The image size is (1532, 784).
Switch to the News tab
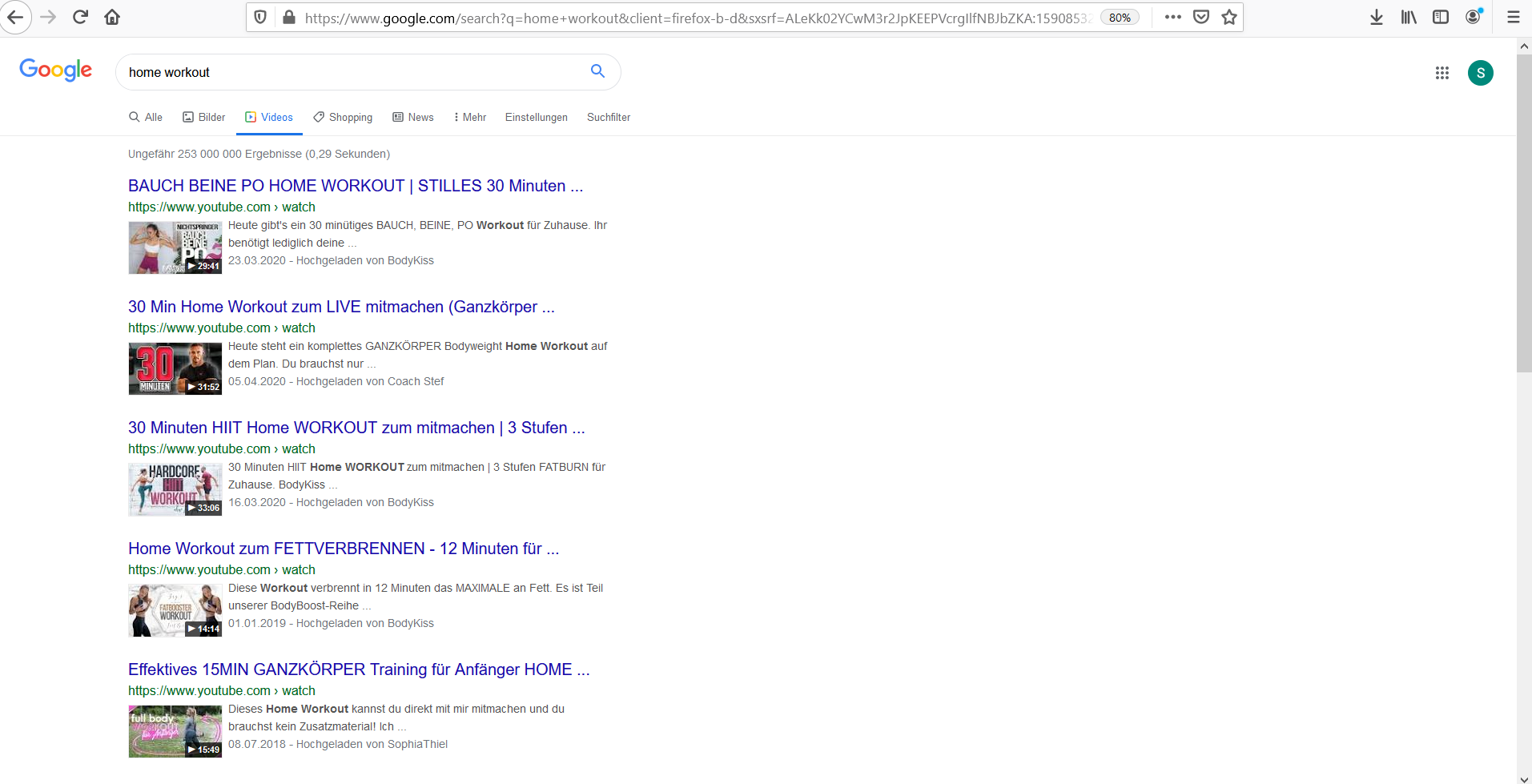413,117
